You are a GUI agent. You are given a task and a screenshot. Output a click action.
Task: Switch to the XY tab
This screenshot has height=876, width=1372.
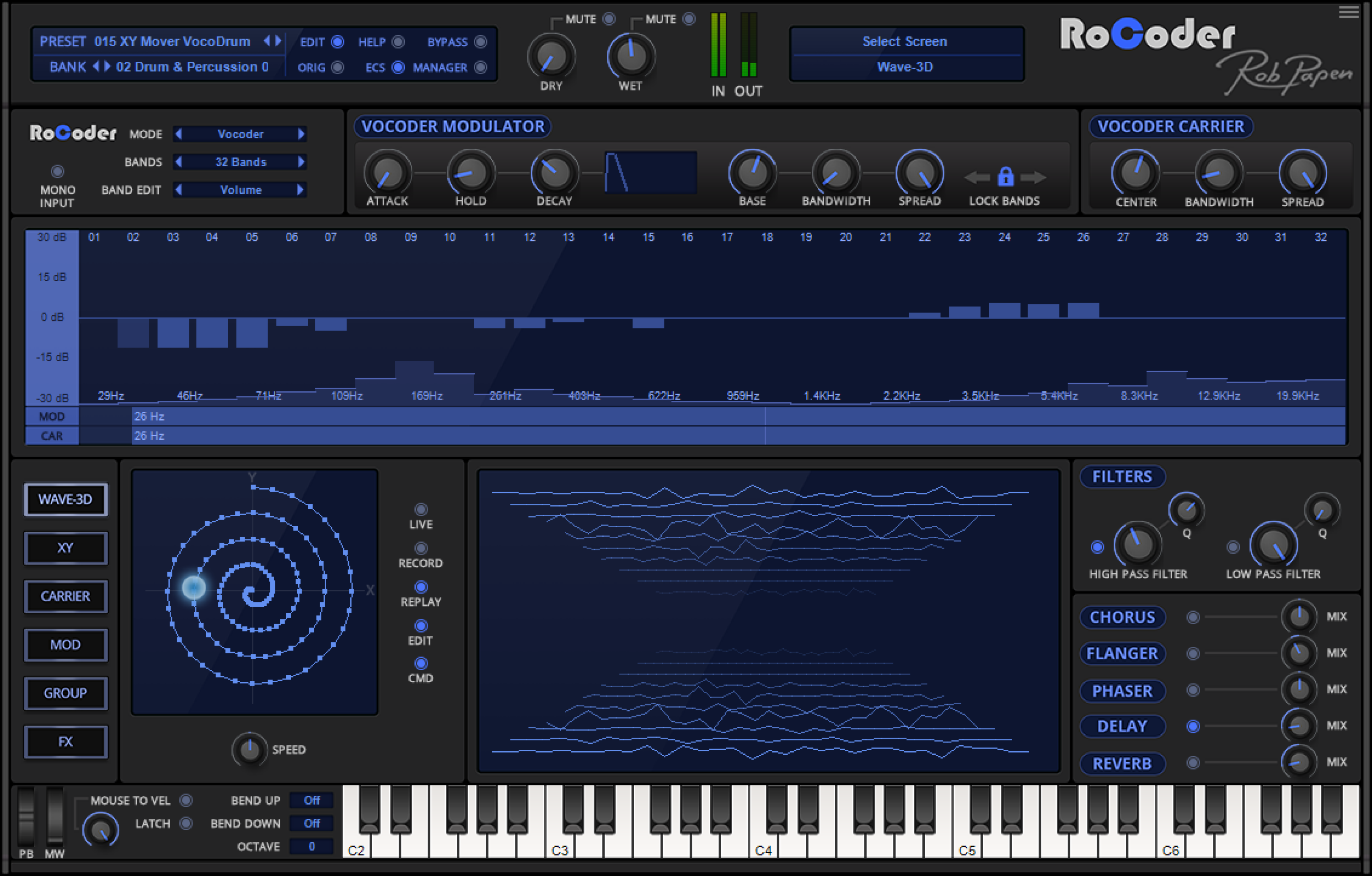pos(65,548)
